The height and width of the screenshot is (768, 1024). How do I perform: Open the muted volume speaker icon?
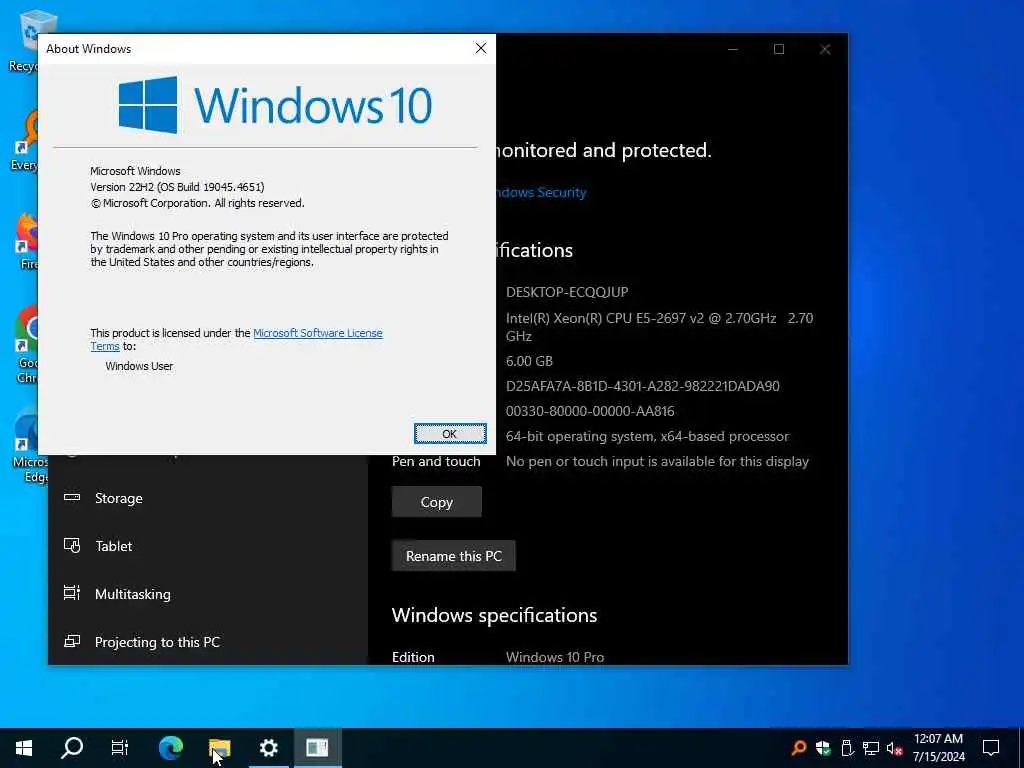(x=895, y=748)
